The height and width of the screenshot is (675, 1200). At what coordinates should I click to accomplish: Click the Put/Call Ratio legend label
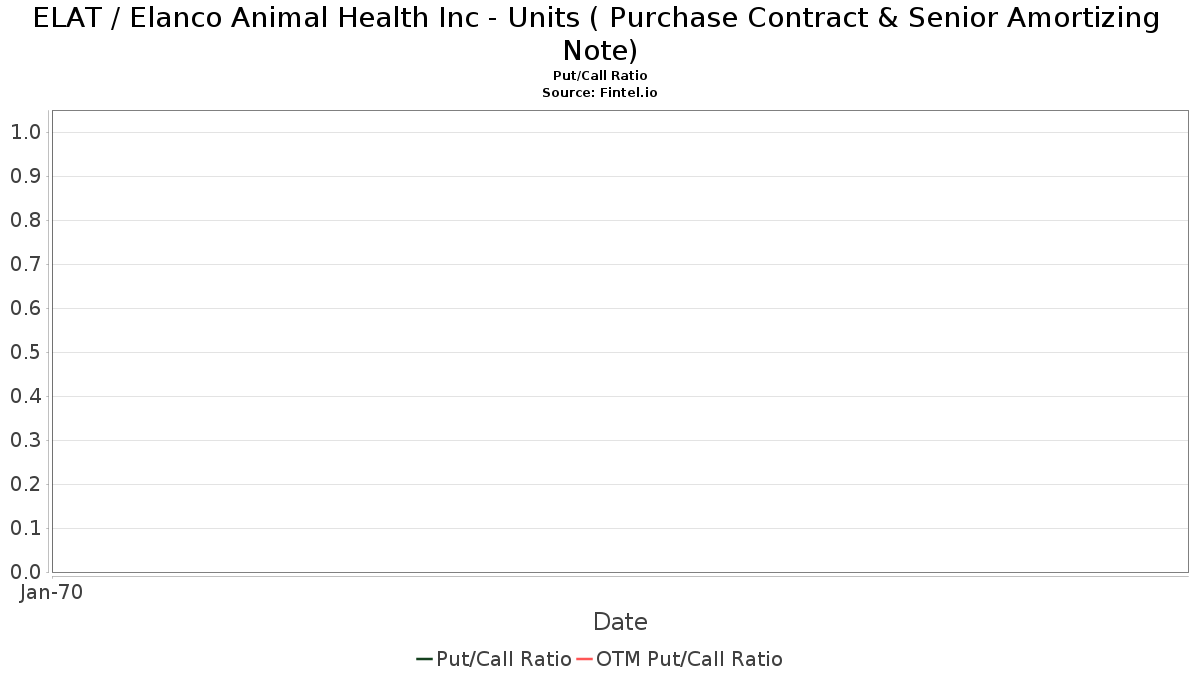[504, 659]
